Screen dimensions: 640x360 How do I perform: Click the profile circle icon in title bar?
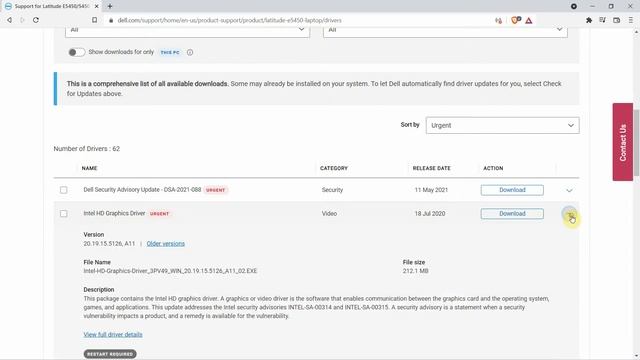[574, 6]
